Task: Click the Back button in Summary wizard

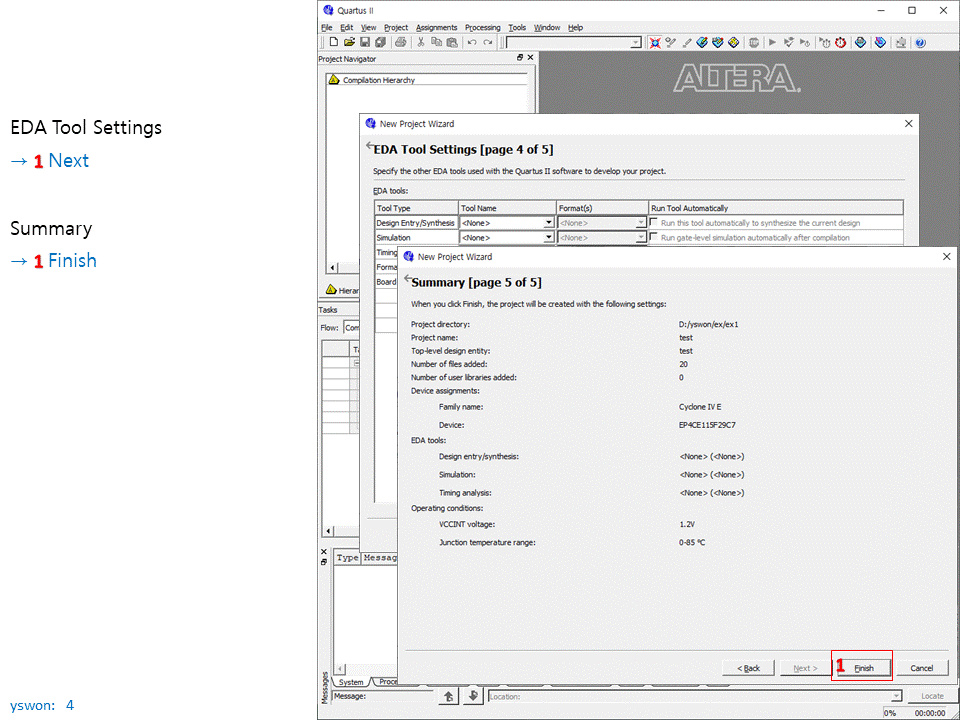Action: pos(748,668)
